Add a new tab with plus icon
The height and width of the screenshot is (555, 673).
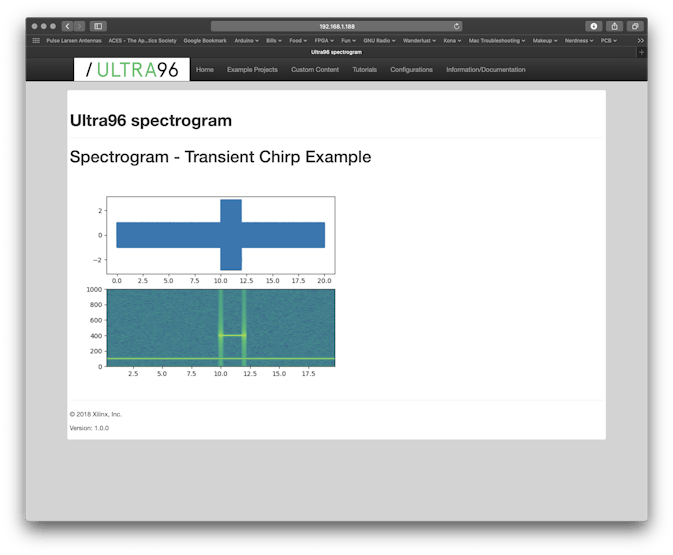pos(641,52)
